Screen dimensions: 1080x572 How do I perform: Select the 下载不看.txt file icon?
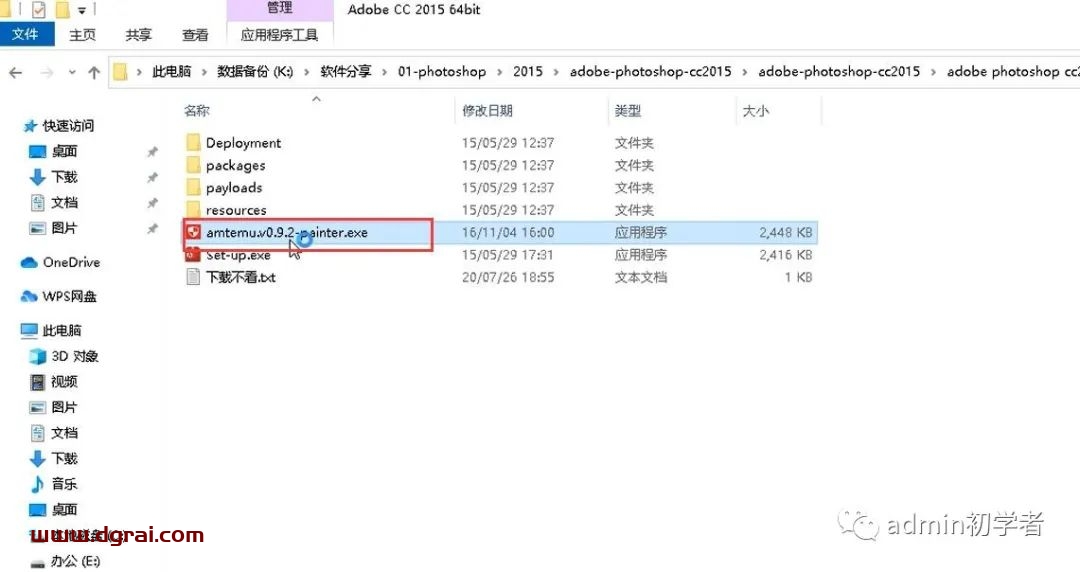click(194, 277)
